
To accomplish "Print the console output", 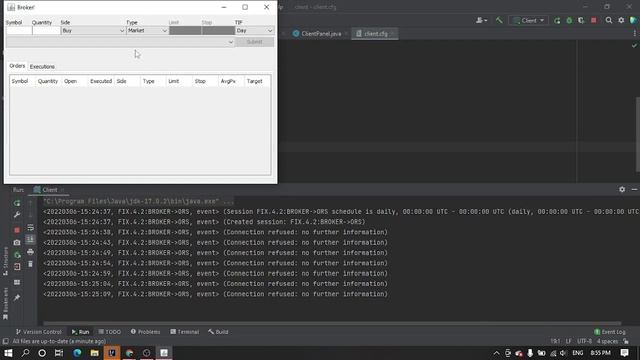I will pyautogui.click(x=30, y=252).
